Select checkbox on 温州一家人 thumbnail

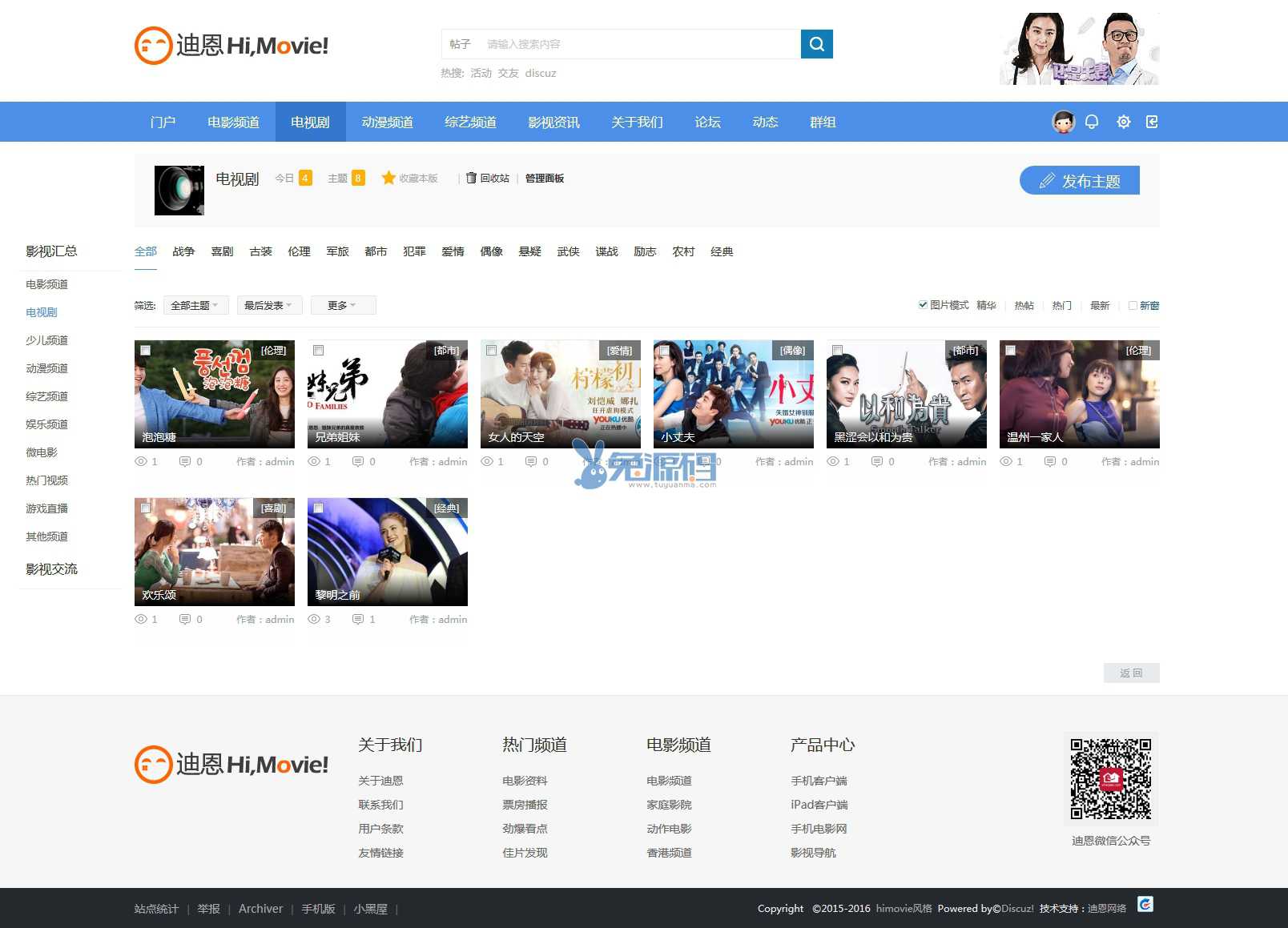tap(1011, 351)
